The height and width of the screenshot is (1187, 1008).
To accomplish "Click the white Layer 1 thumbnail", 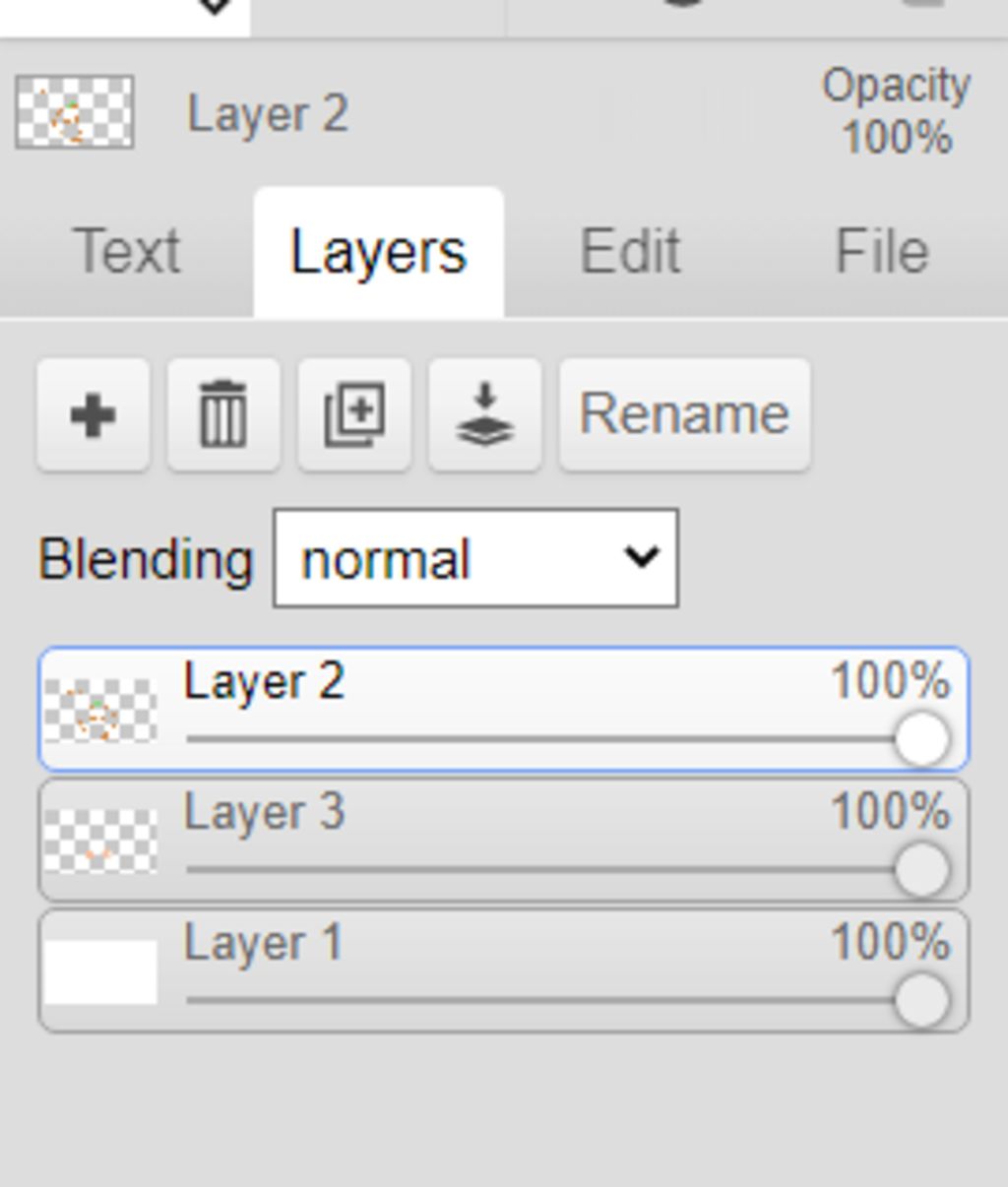I will coord(100,972).
